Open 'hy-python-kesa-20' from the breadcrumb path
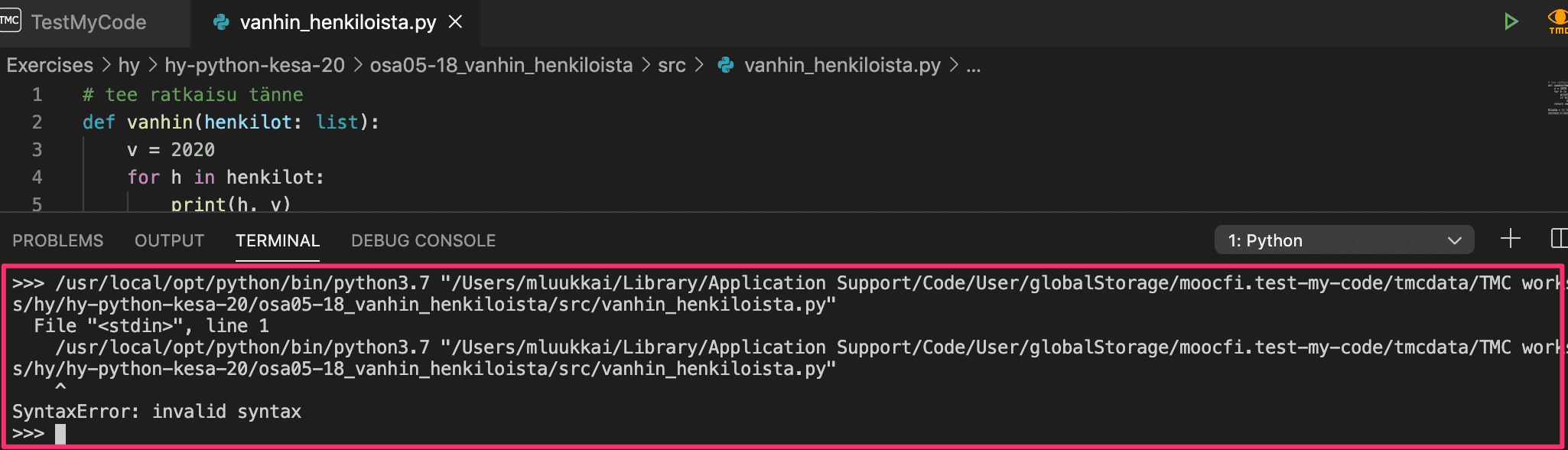 255,66
